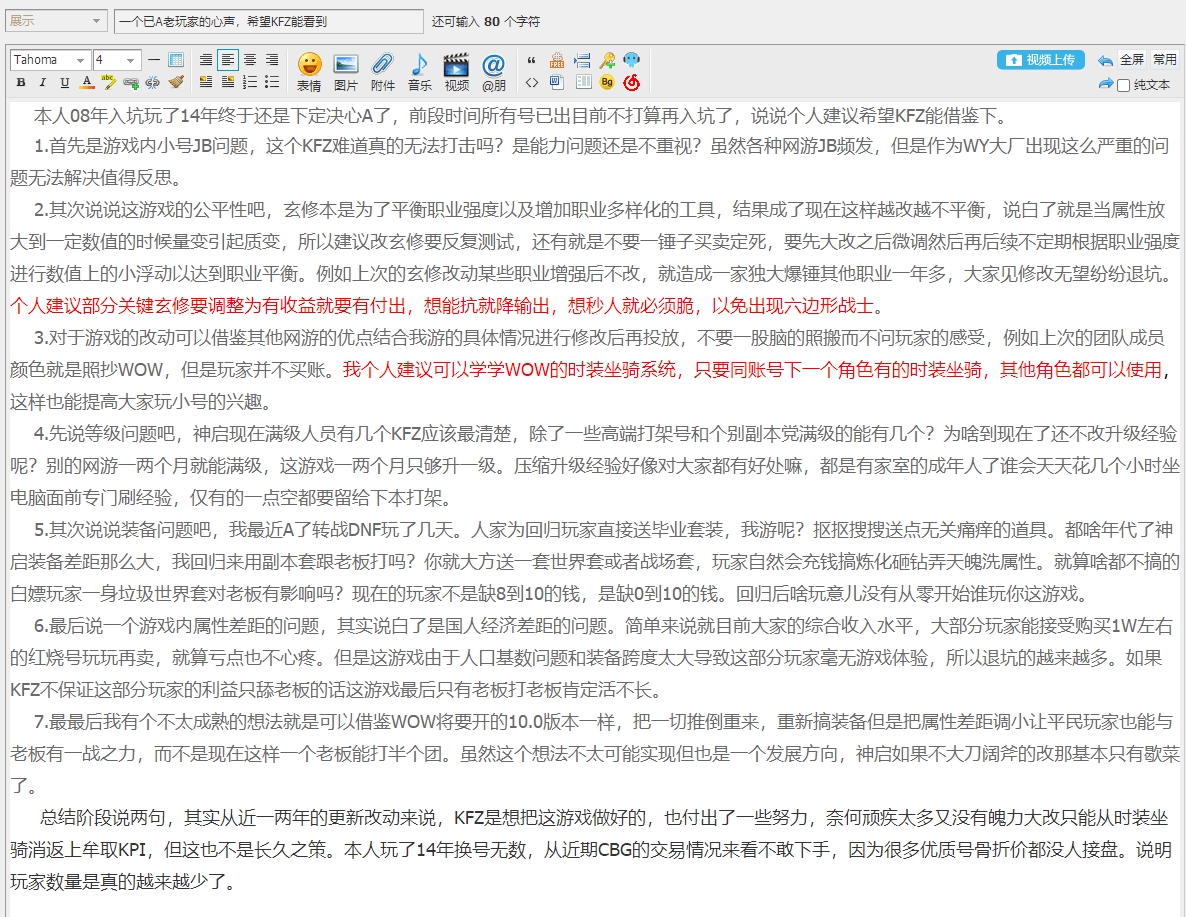Add an 附件 attachment
The image size is (1186, 917).
tap(383, 72)
